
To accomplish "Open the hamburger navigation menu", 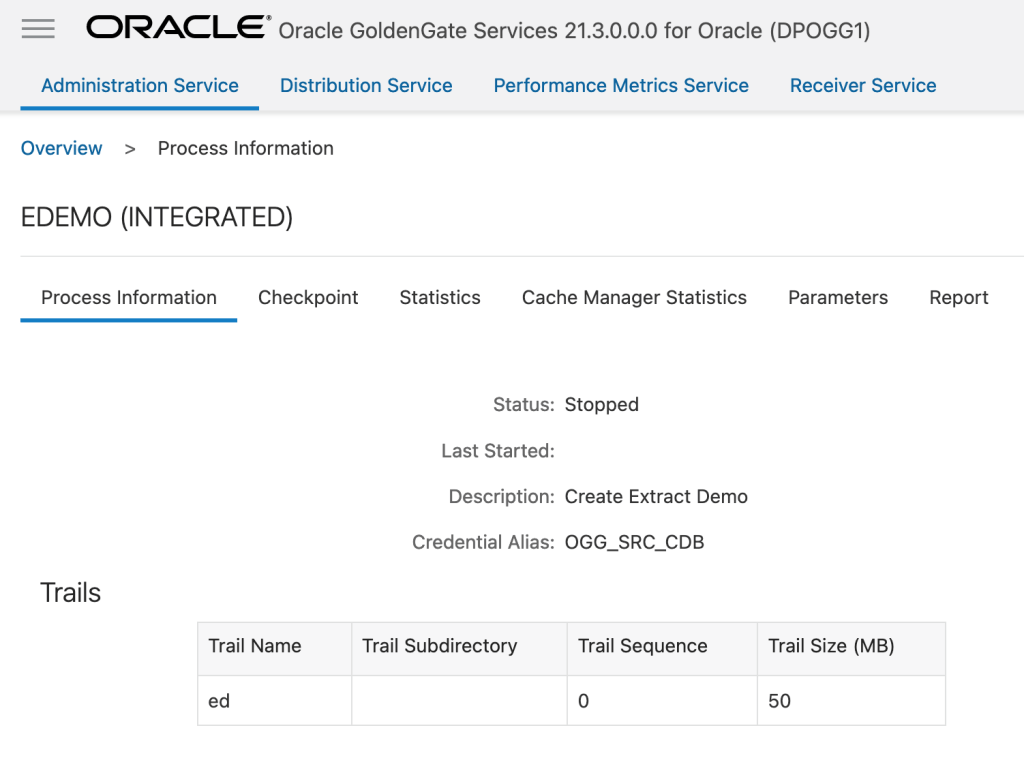I will (38, 29).
